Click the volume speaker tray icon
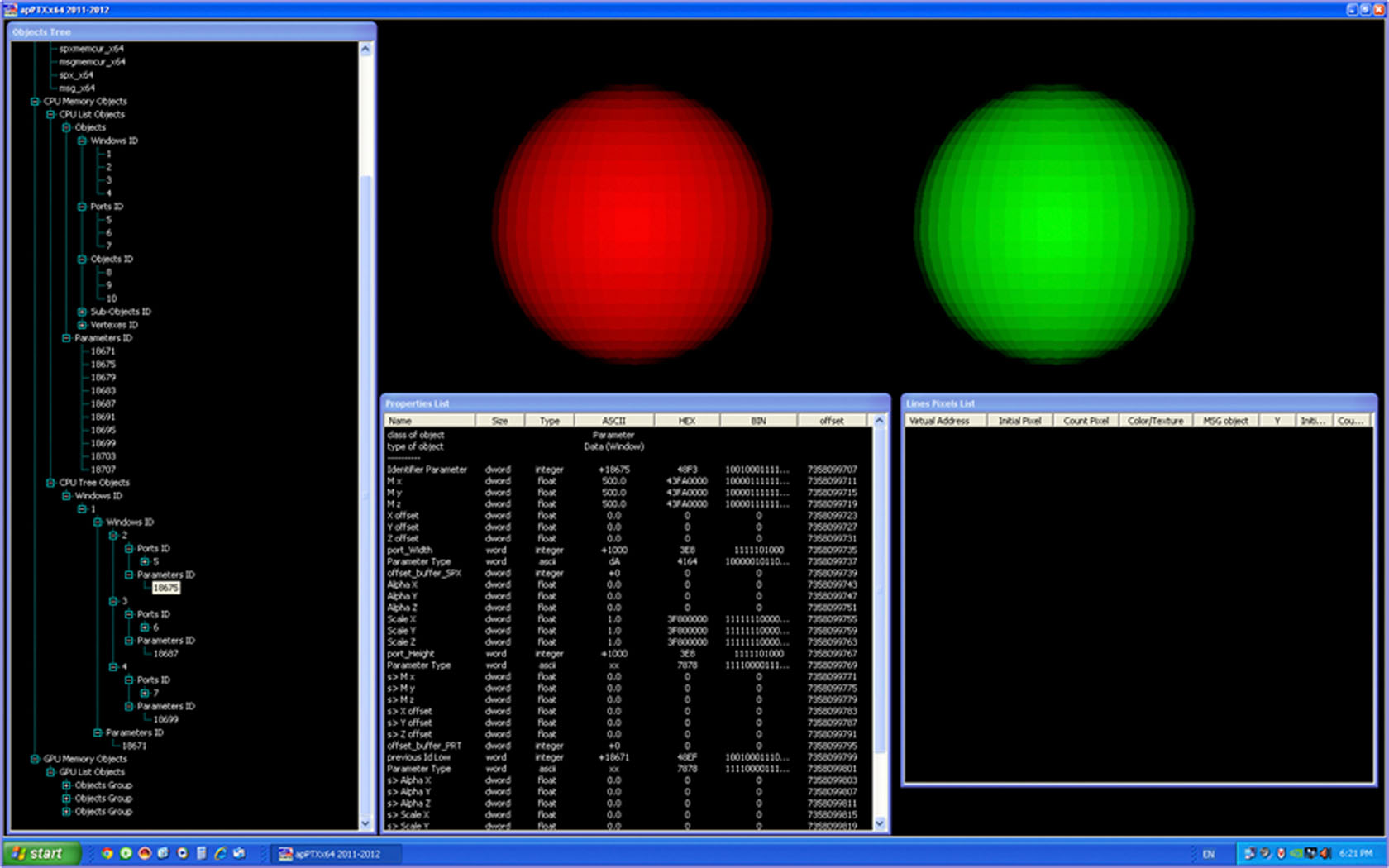 (x=1325, y=853)
